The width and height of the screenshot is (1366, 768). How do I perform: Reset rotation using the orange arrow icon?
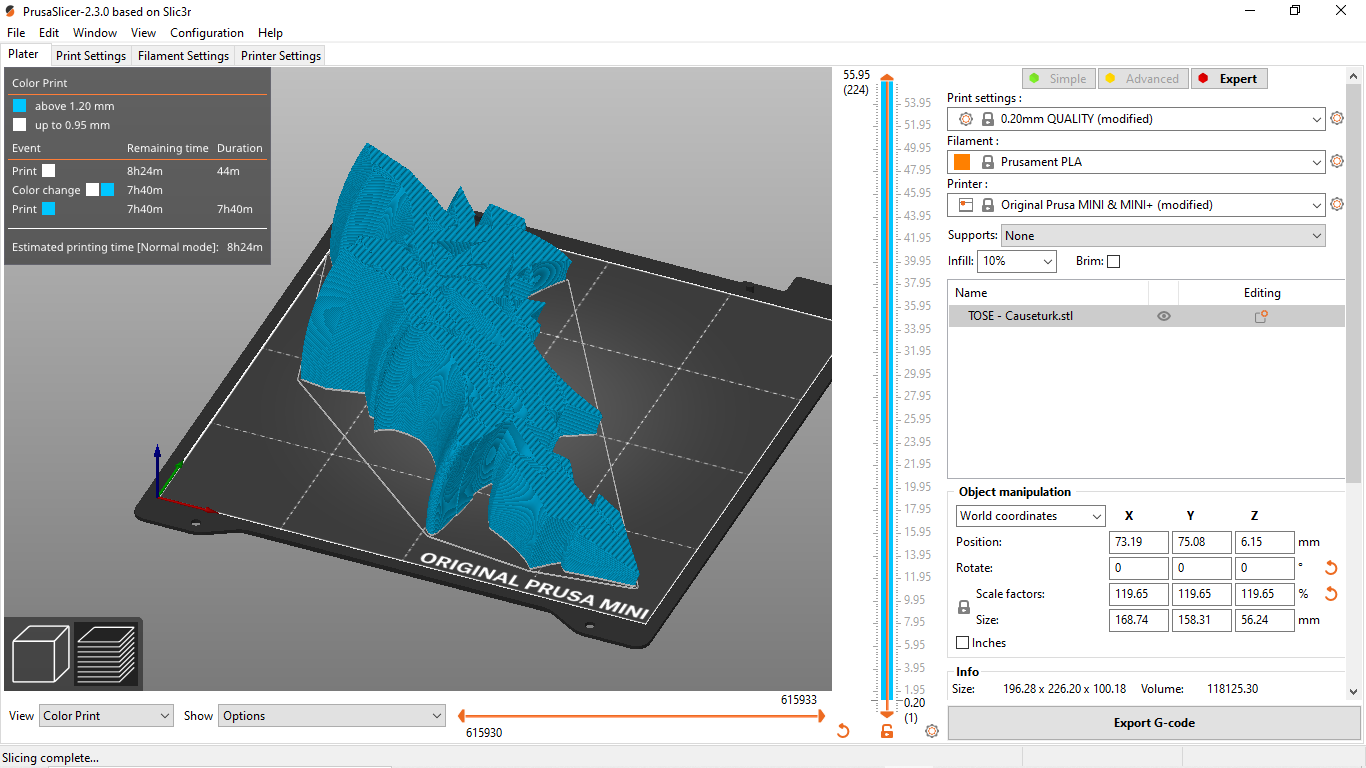tap(1331, 568)
